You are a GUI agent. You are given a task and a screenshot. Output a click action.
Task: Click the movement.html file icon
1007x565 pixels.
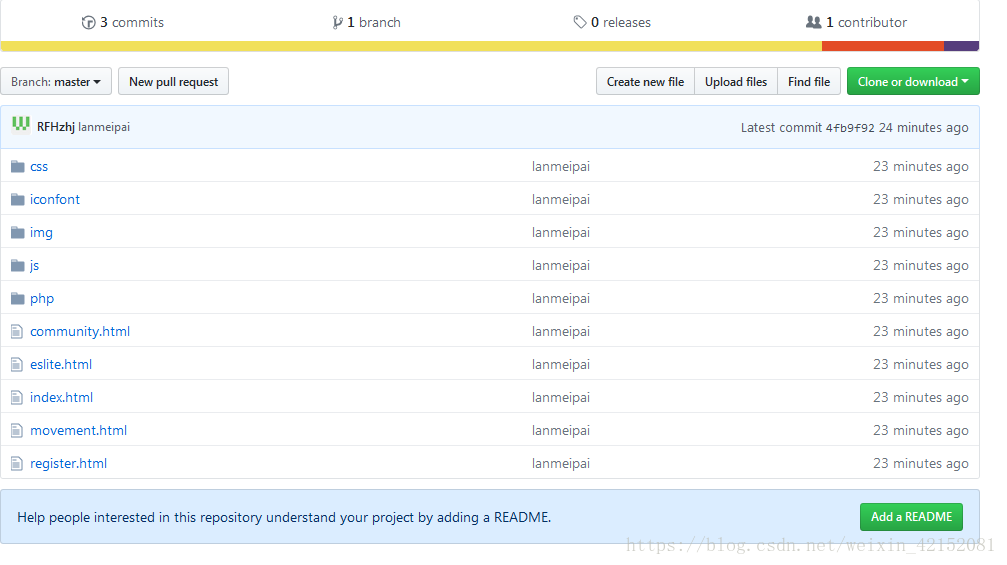coord(17,431)
